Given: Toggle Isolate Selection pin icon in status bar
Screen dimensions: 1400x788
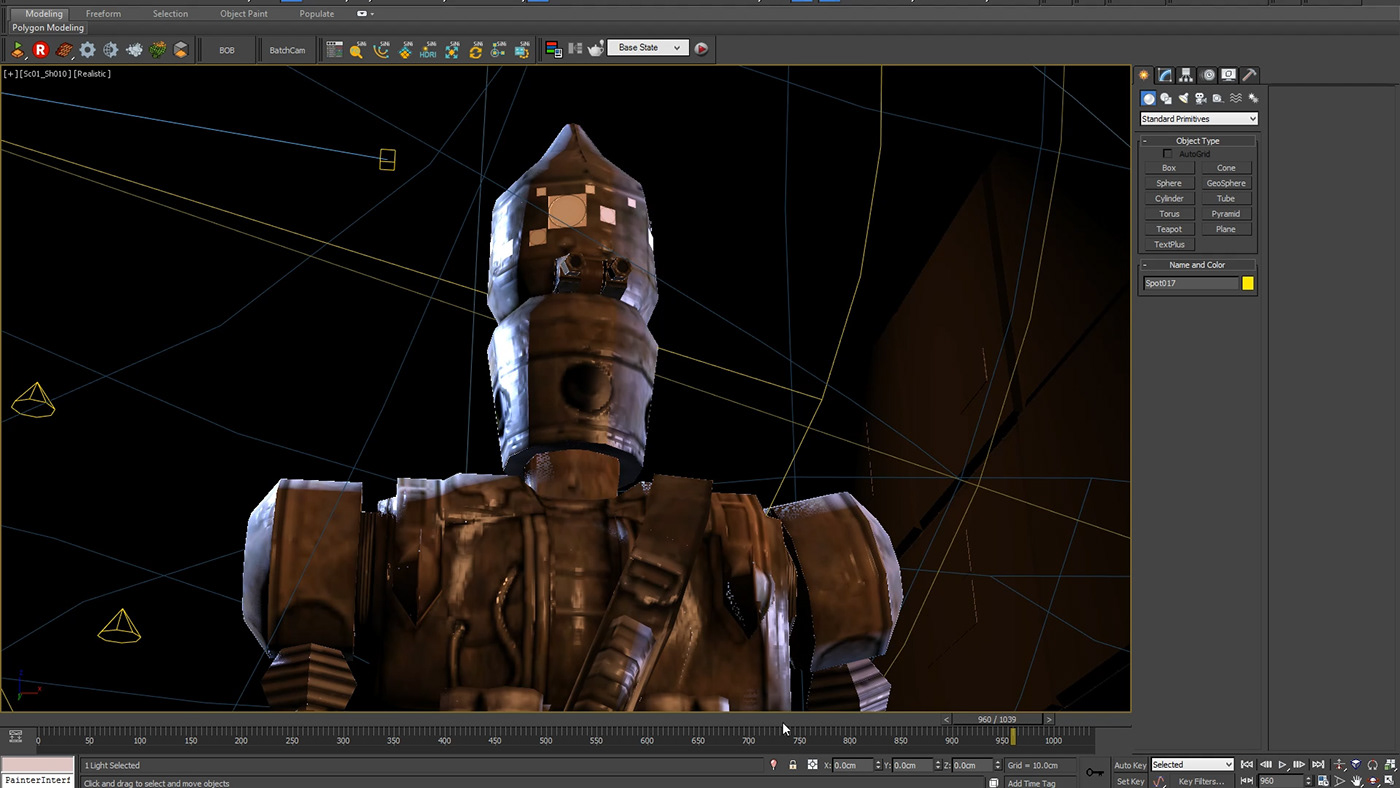Looking at the screenshot, I should click(x=773, y=765).
